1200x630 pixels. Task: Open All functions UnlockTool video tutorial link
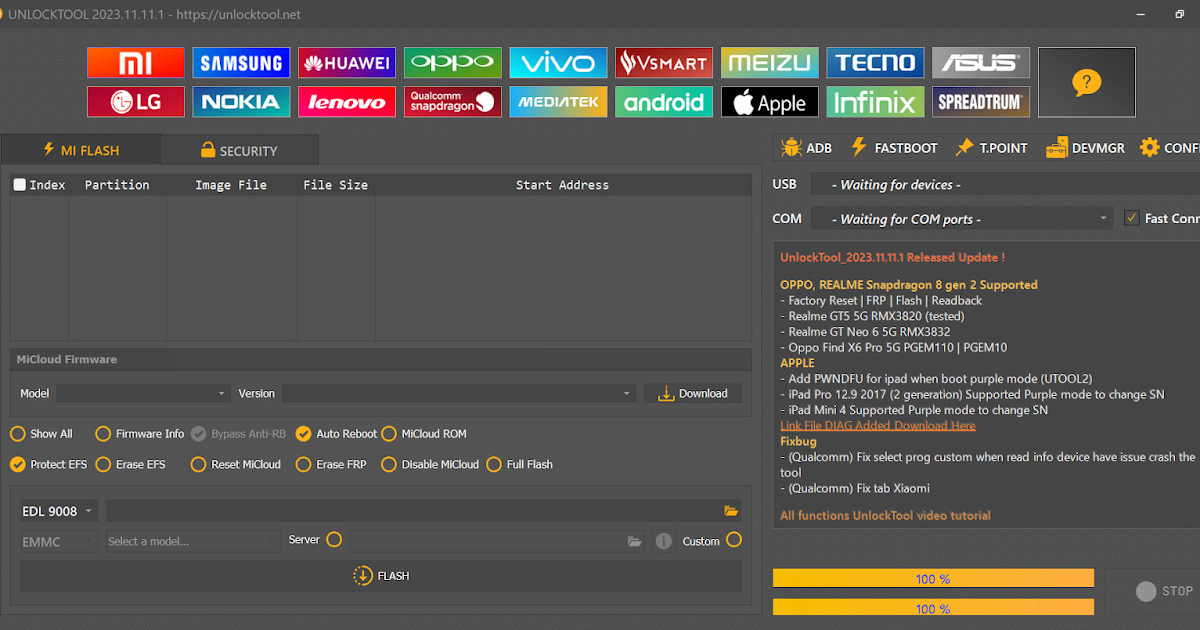[x=885, y=516]
